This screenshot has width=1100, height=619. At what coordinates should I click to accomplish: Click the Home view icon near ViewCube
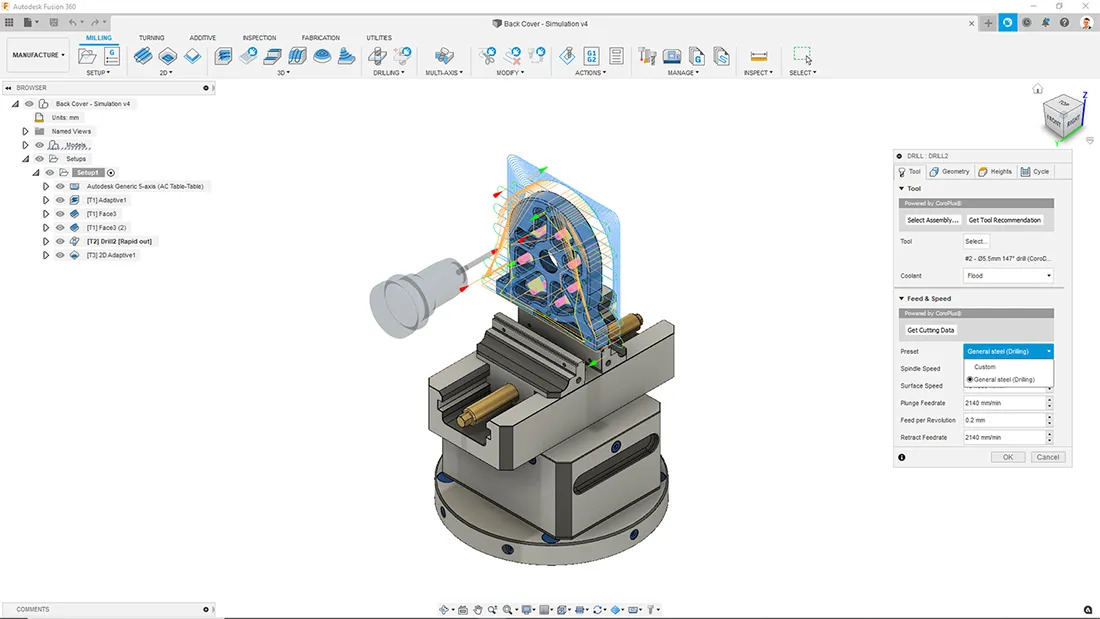pos(1038,88)
